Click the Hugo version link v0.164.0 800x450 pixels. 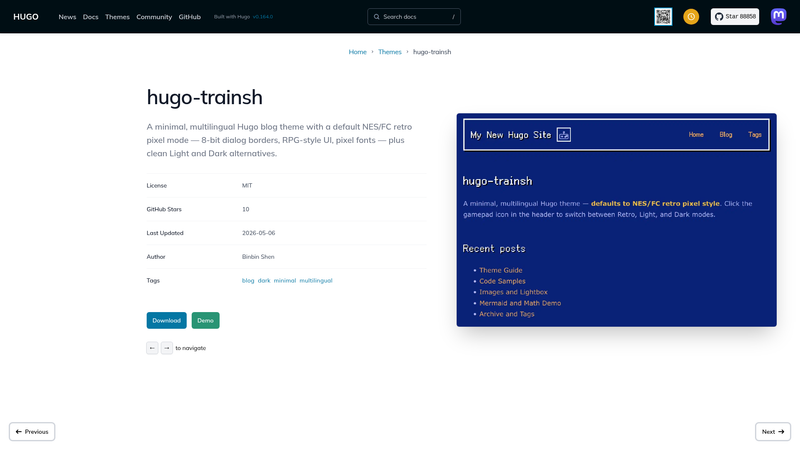point(263,17)
